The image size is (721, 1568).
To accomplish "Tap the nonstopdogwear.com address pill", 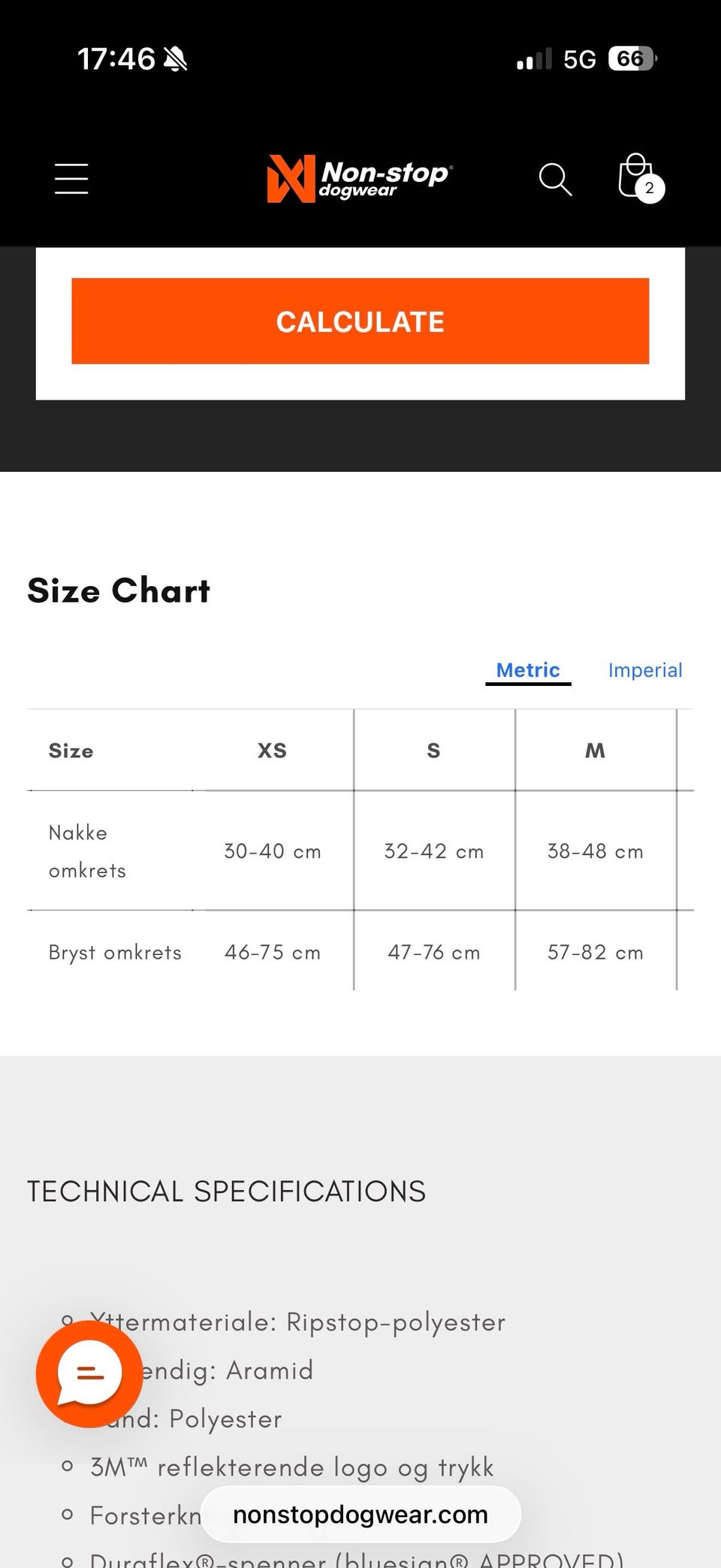I will (360, 1515).
